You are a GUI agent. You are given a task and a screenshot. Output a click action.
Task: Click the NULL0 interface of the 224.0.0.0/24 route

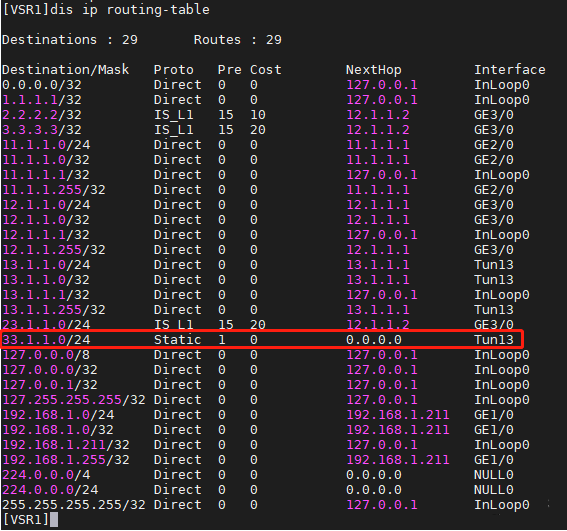click(x=494, y=490)
